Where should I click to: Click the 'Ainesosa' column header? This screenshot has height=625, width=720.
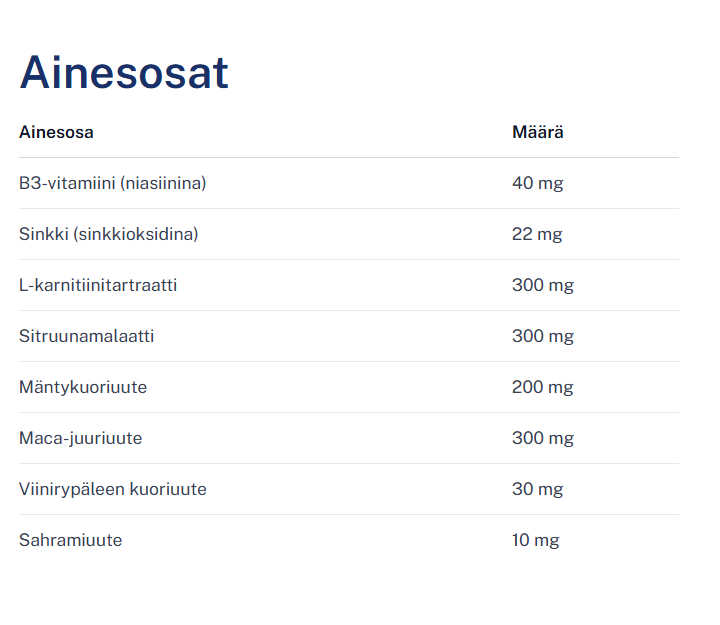coord(56,132)
